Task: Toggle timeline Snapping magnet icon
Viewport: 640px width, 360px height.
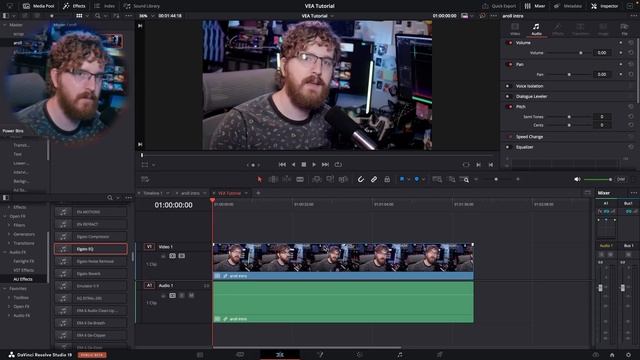Action: [x=360, y=179]
